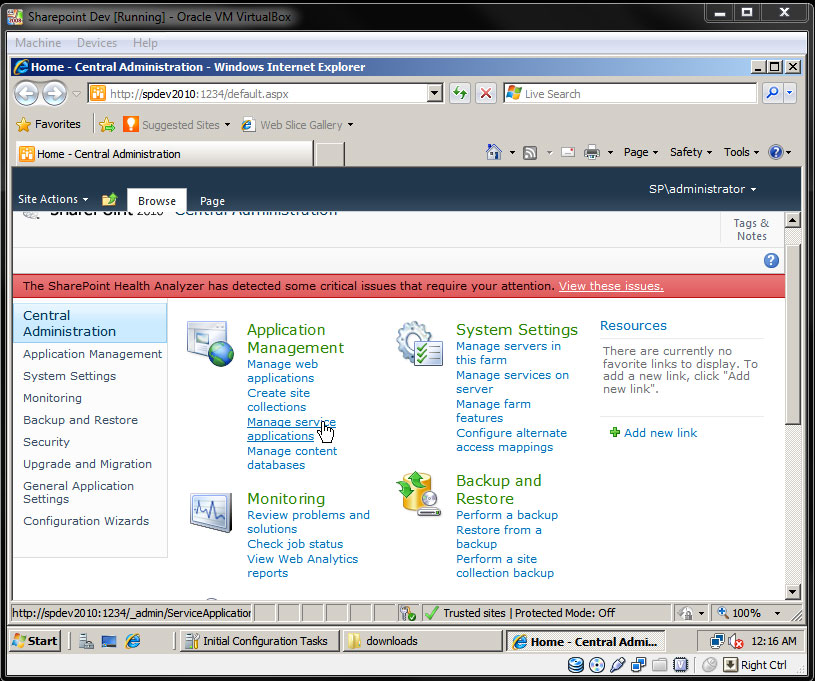Screen dimensions: 815x681
Task: Open Manage web applications link
Action: coord(282,371)
